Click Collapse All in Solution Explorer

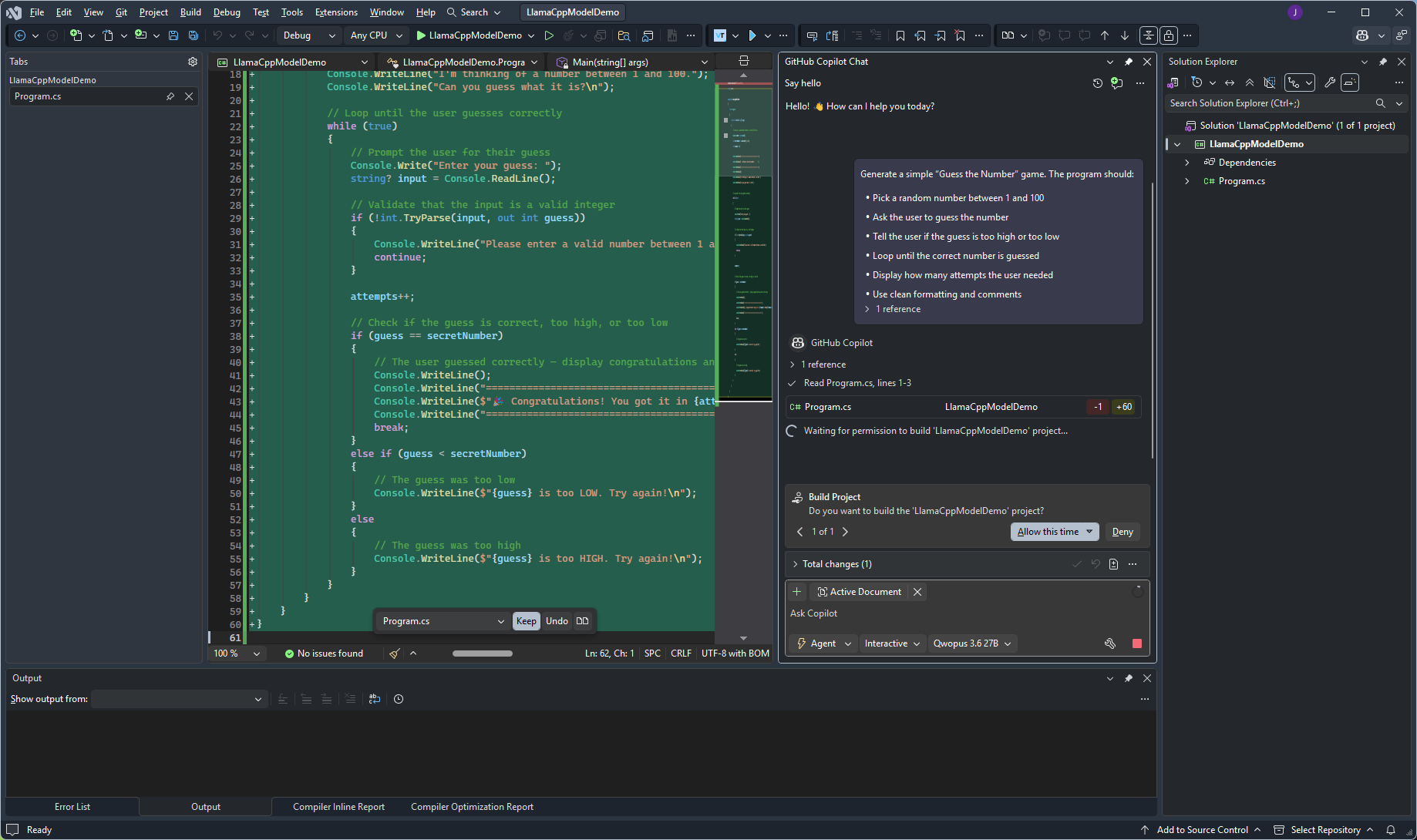point(1250,82)
